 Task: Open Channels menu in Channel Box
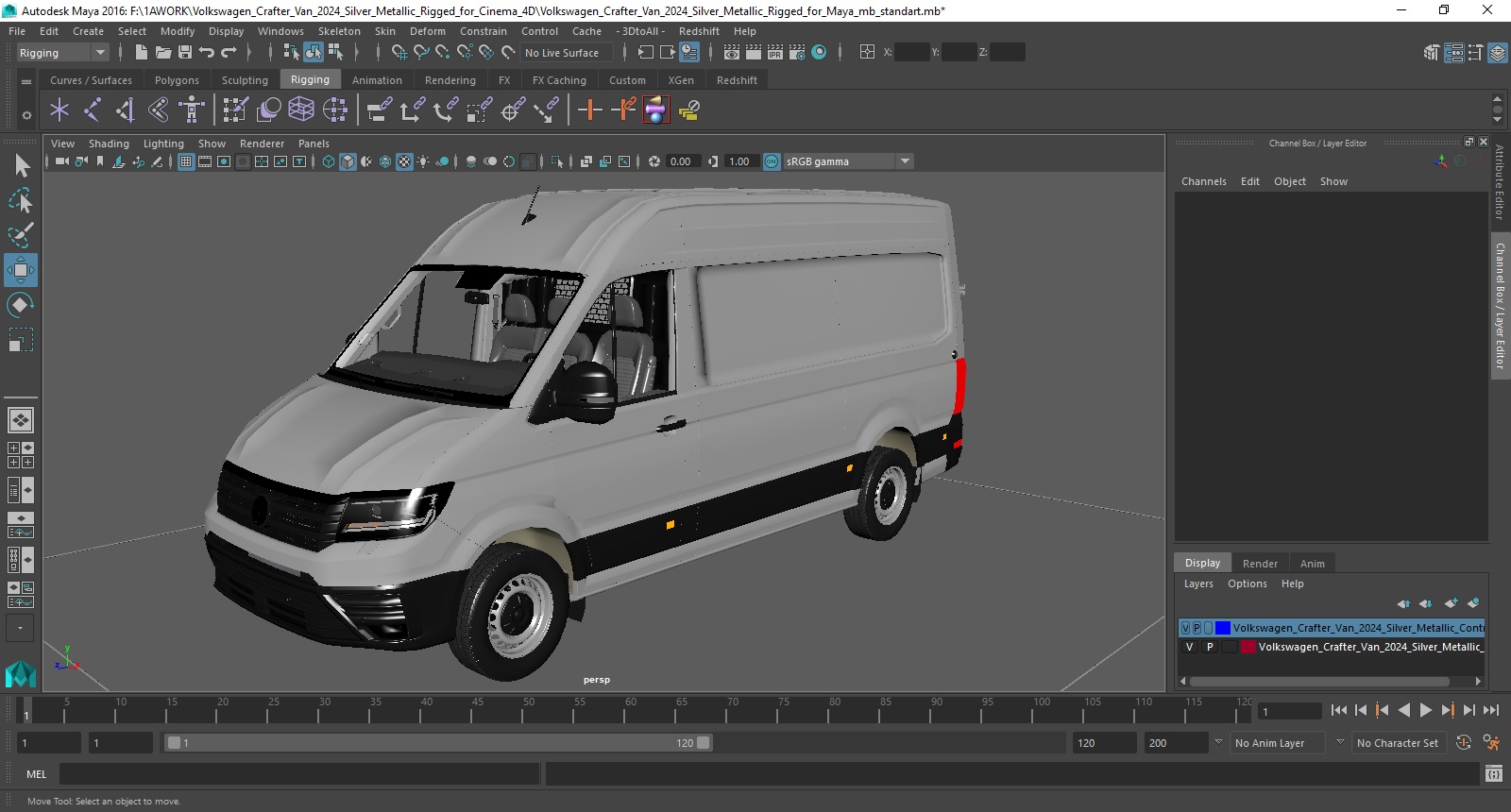coord(1204,181)
